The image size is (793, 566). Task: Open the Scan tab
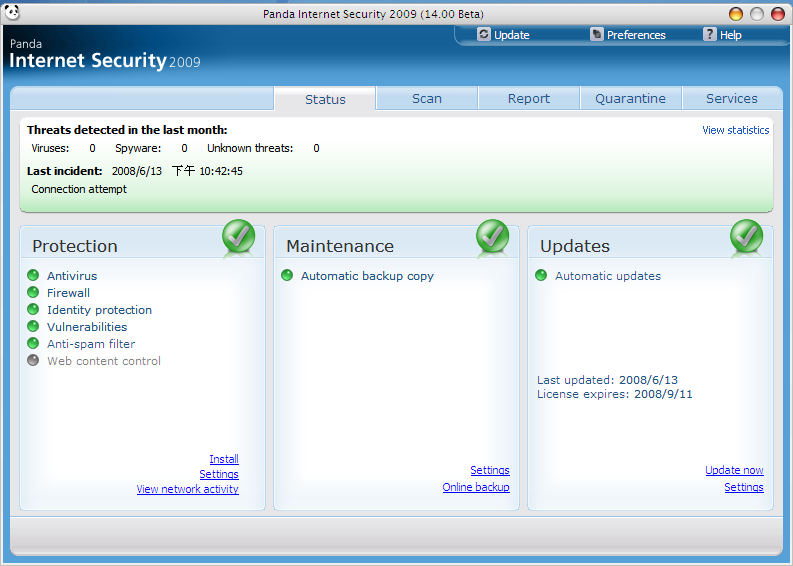coord(427,98)
